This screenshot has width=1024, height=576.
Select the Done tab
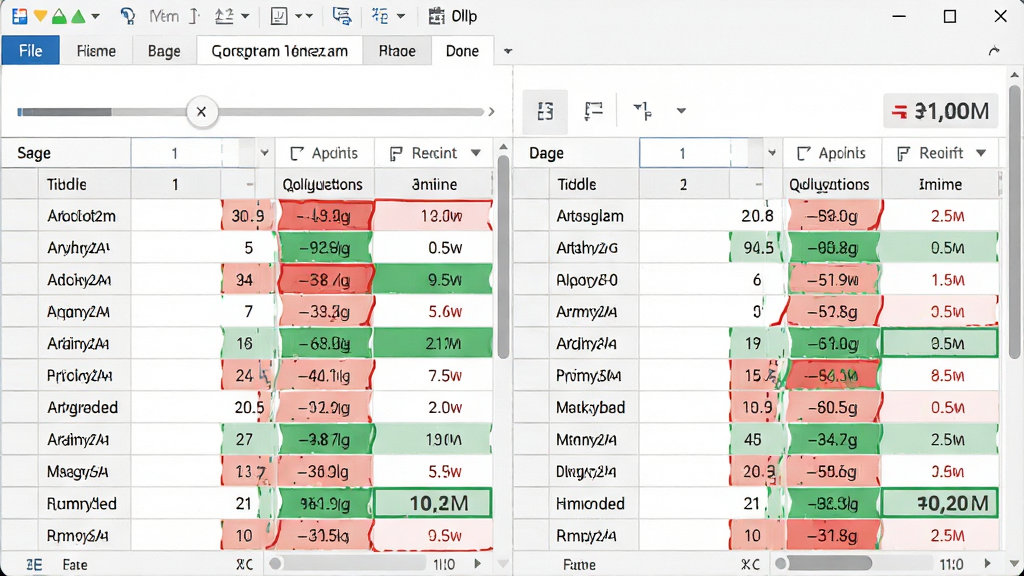462,51
